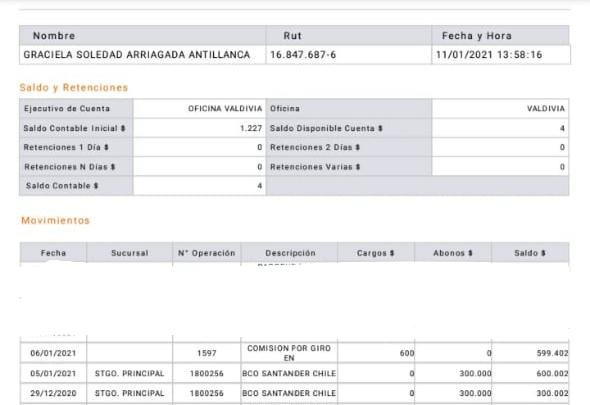Click the Abonos $ column header

[x=453, y=253]
